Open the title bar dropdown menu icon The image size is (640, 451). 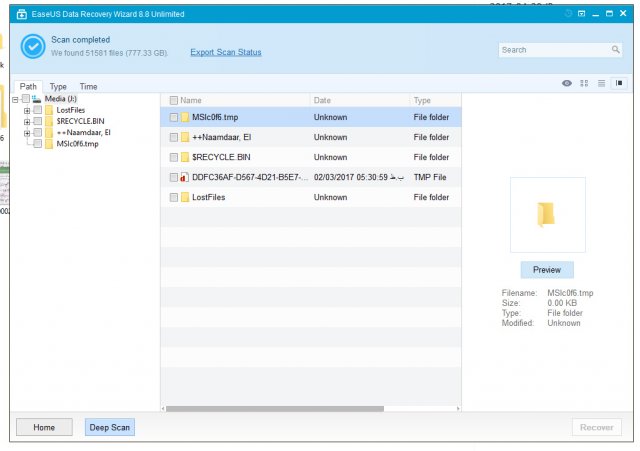[582, 14]
